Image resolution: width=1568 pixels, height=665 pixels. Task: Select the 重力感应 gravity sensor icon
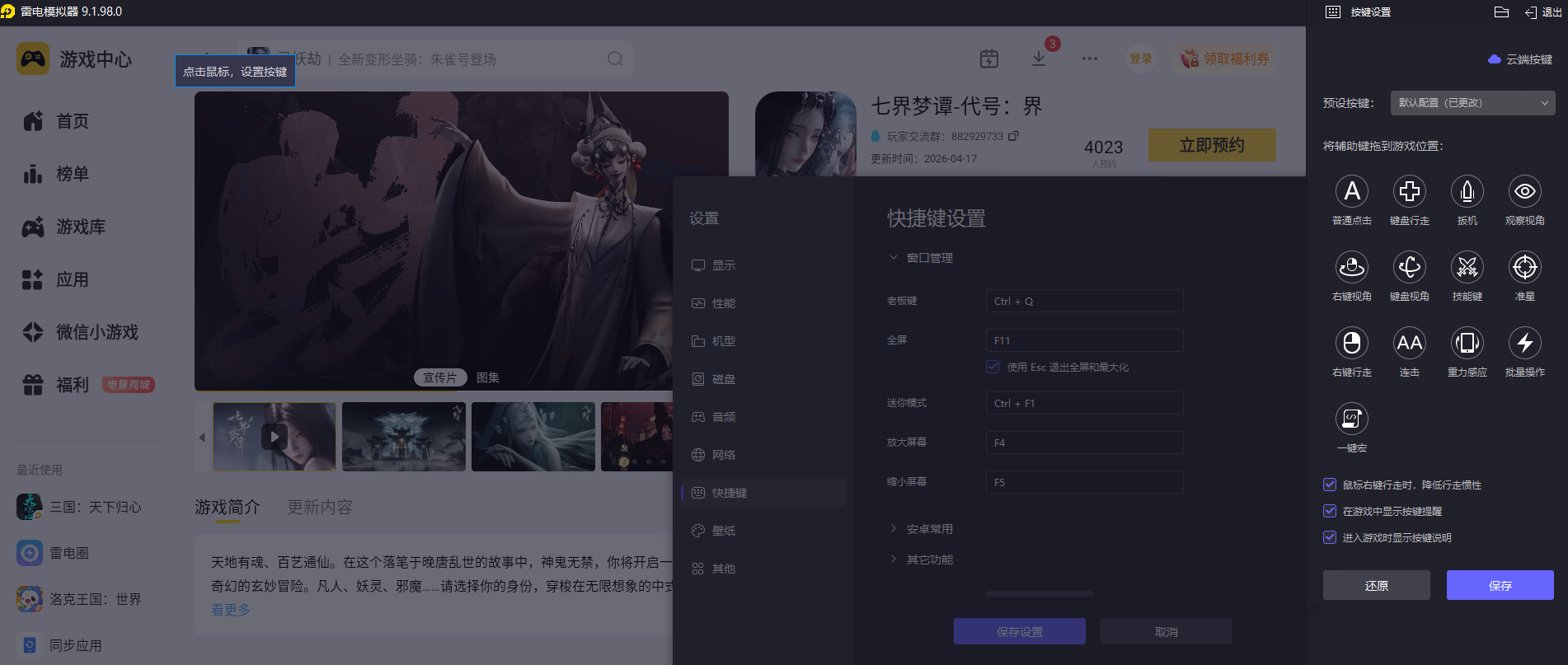pyautogui.click(x=1467, y=343)
